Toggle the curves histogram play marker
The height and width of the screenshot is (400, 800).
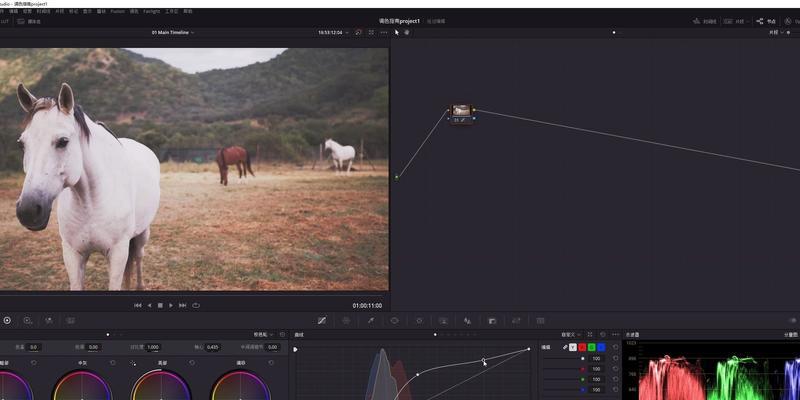[295, 349]
